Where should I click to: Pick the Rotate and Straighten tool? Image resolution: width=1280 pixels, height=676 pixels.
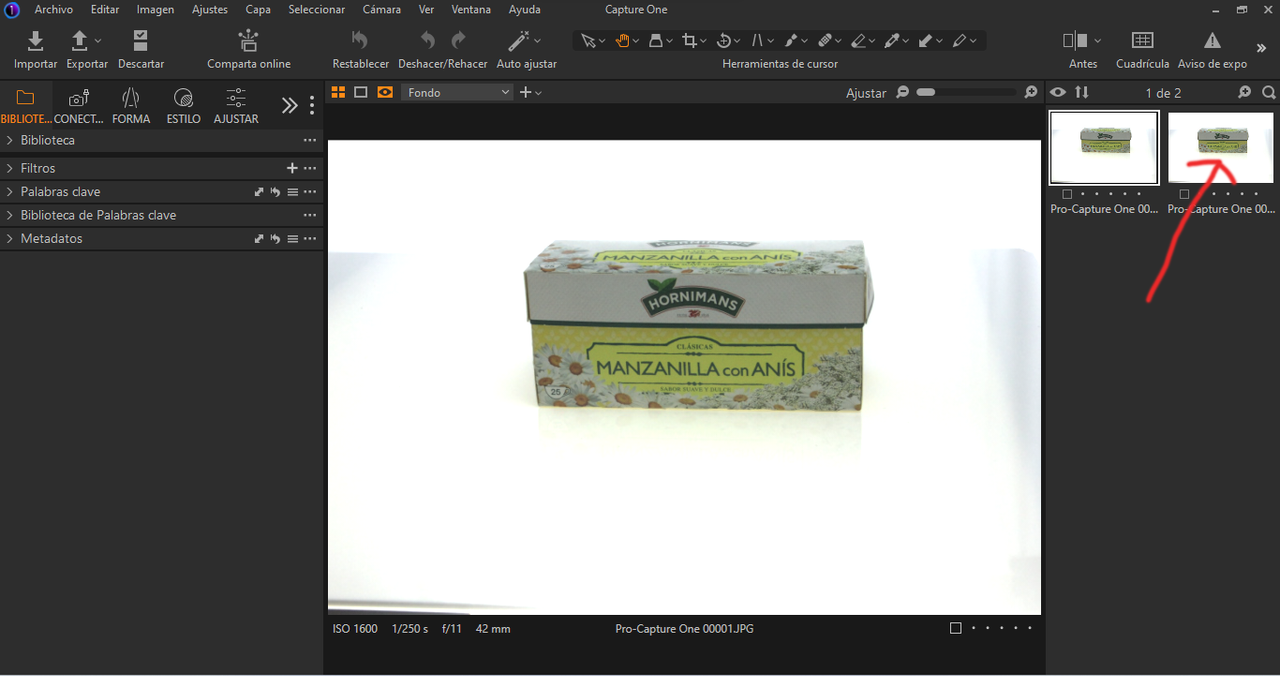pos(724,41)
